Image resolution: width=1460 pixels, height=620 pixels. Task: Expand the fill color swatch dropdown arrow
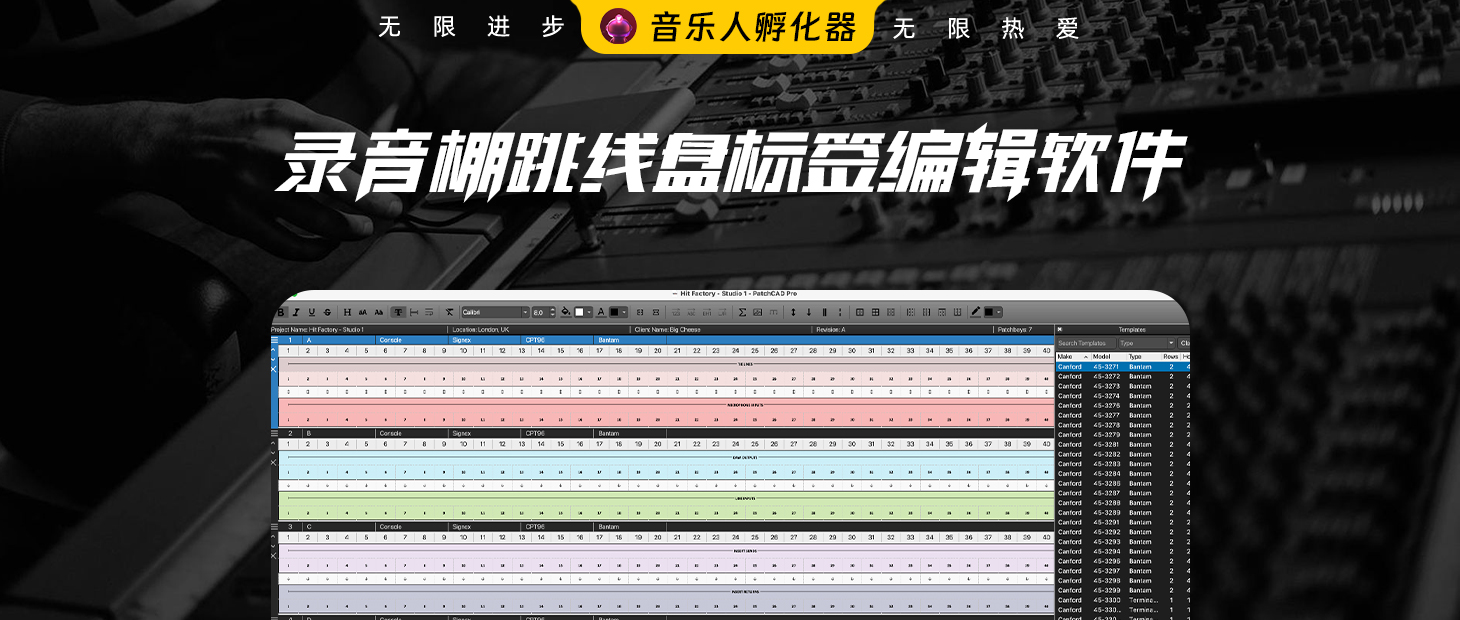coord(589,312)
